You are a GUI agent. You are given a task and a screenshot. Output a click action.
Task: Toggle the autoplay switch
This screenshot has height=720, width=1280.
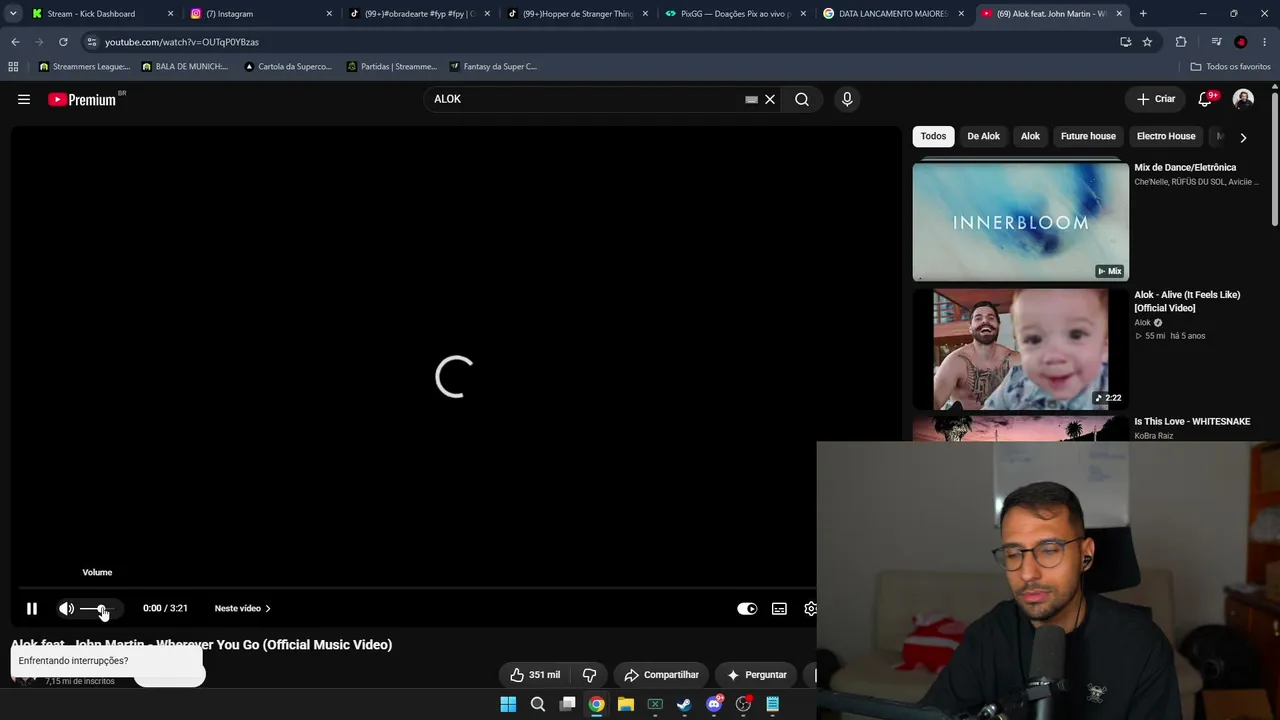point(747,608)
